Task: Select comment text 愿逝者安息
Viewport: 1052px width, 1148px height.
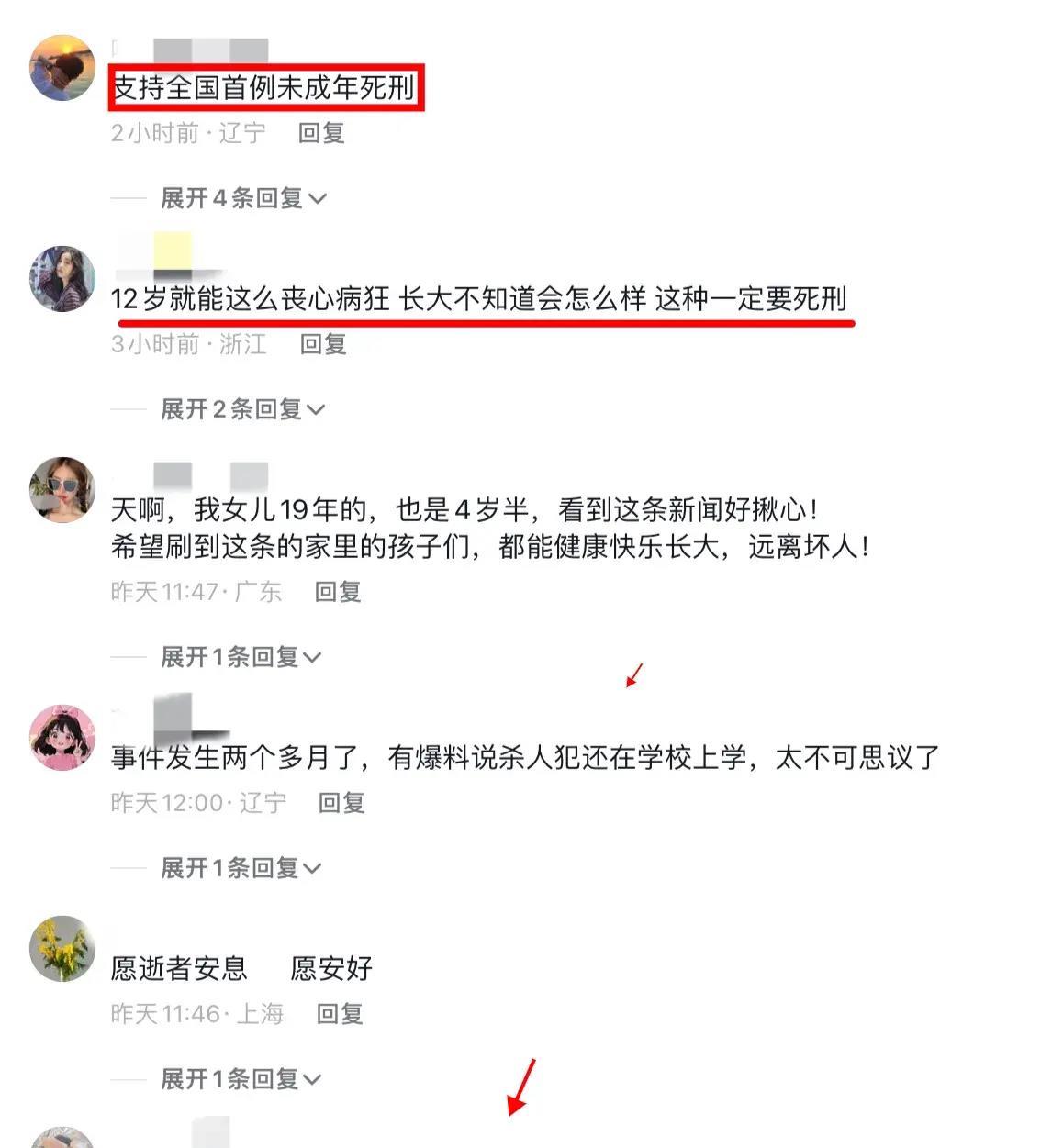Action: coord(179,968)
